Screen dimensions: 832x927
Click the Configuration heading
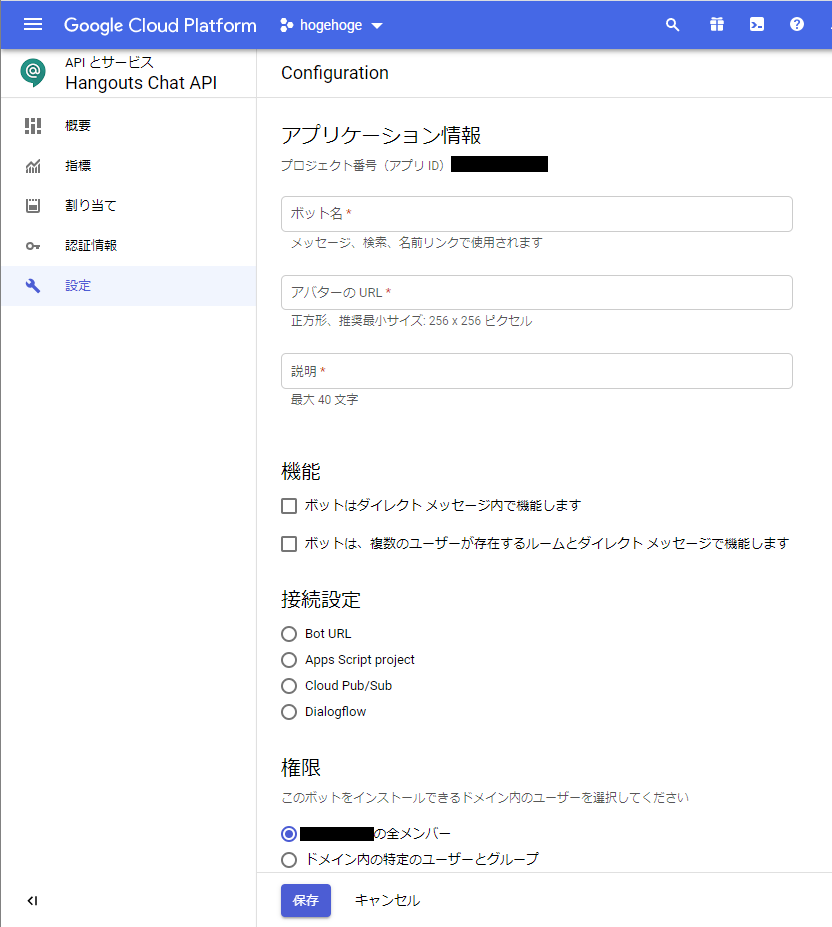point(335,73)
